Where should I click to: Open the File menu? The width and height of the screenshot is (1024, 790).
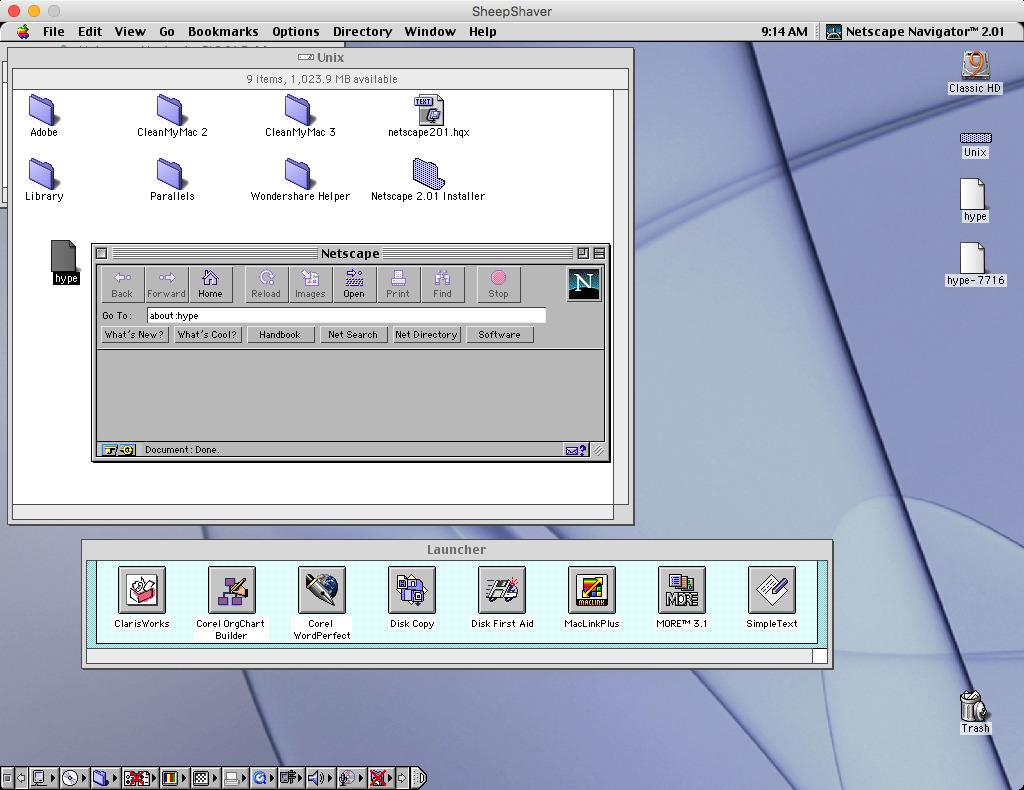pyautogui.click(x=54, y=31)
